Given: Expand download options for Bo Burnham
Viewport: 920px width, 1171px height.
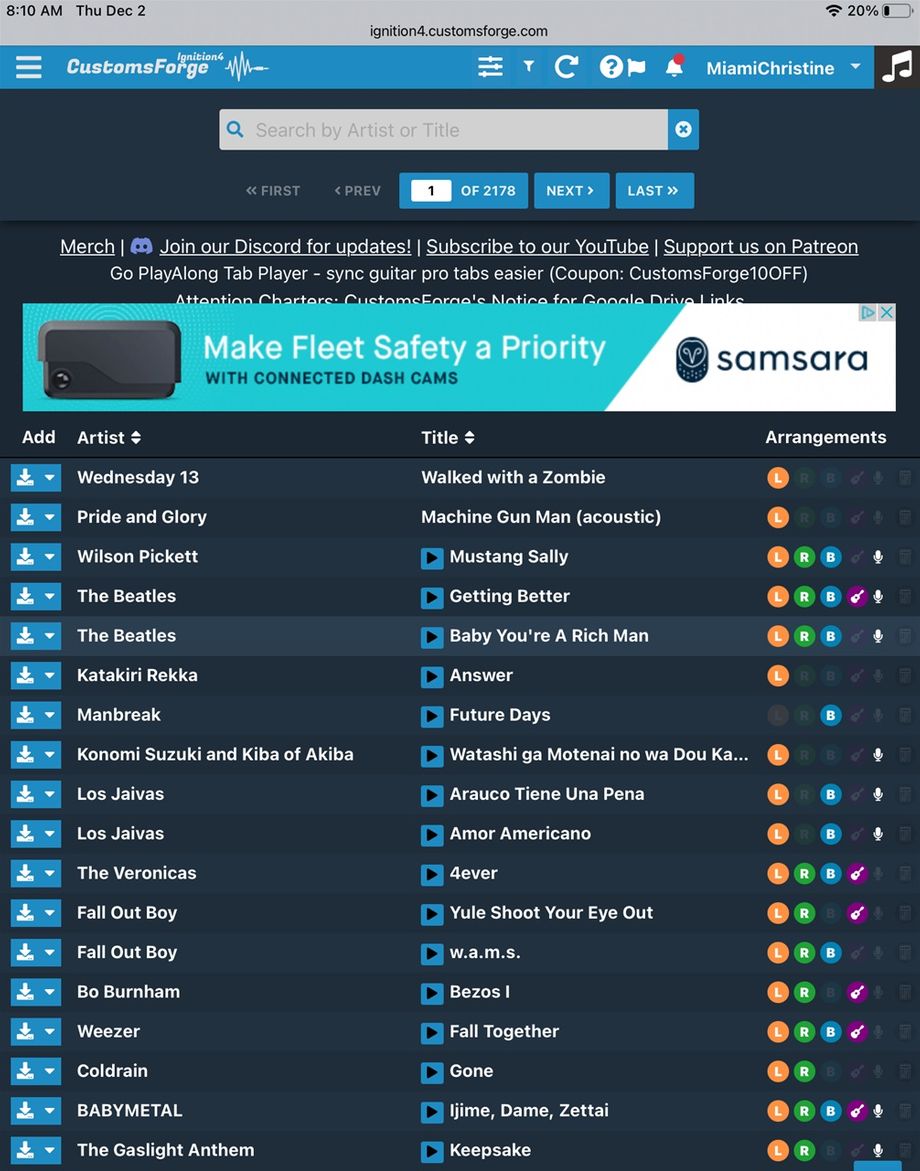Looking at the screenshot, I should (50, 992).
